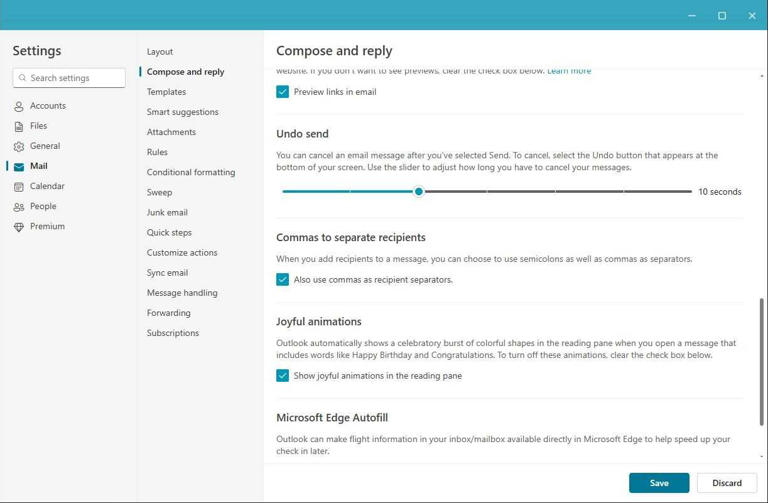The image size is (768, 503).
Task: Click the '10 seconds' value text
Action: pyautogui.click(x=720, y=192)
